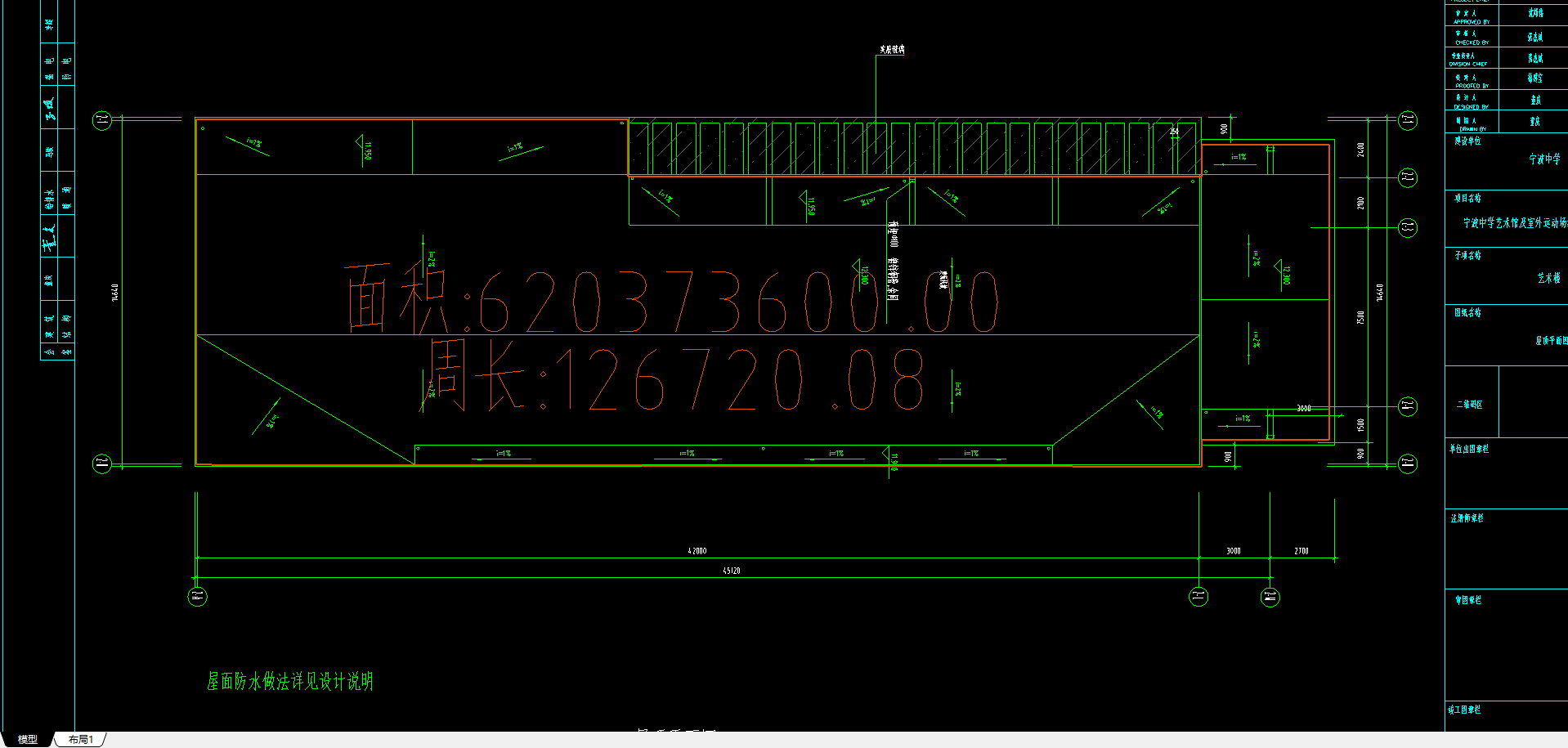Click the 图纸名称 label in title block

tap(1467, 312)
